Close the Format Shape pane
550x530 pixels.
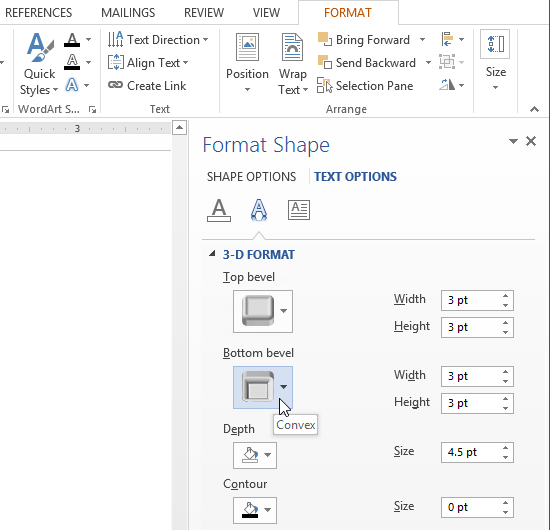pyautogui.click(x=531, y=141)
